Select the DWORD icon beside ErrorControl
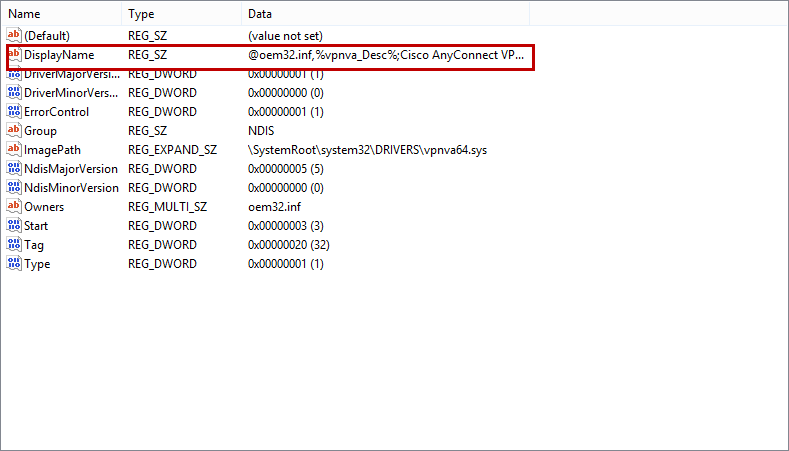 pyautogui.click(x=14, y=112)
